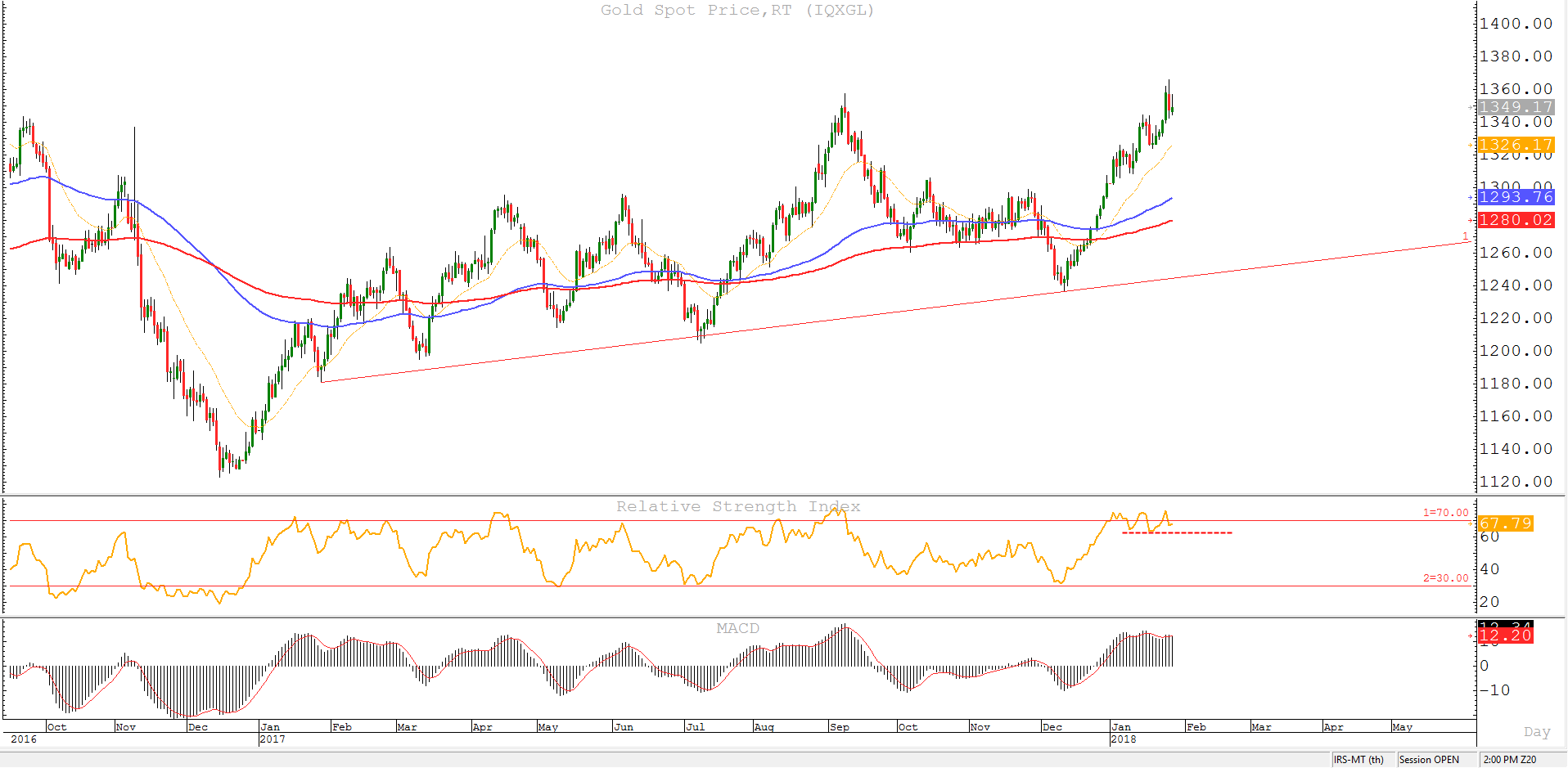Click the 1220.00 price axis label
Image resolution: width=1568 pixels, height=768 pixels.
[1516, 318]
